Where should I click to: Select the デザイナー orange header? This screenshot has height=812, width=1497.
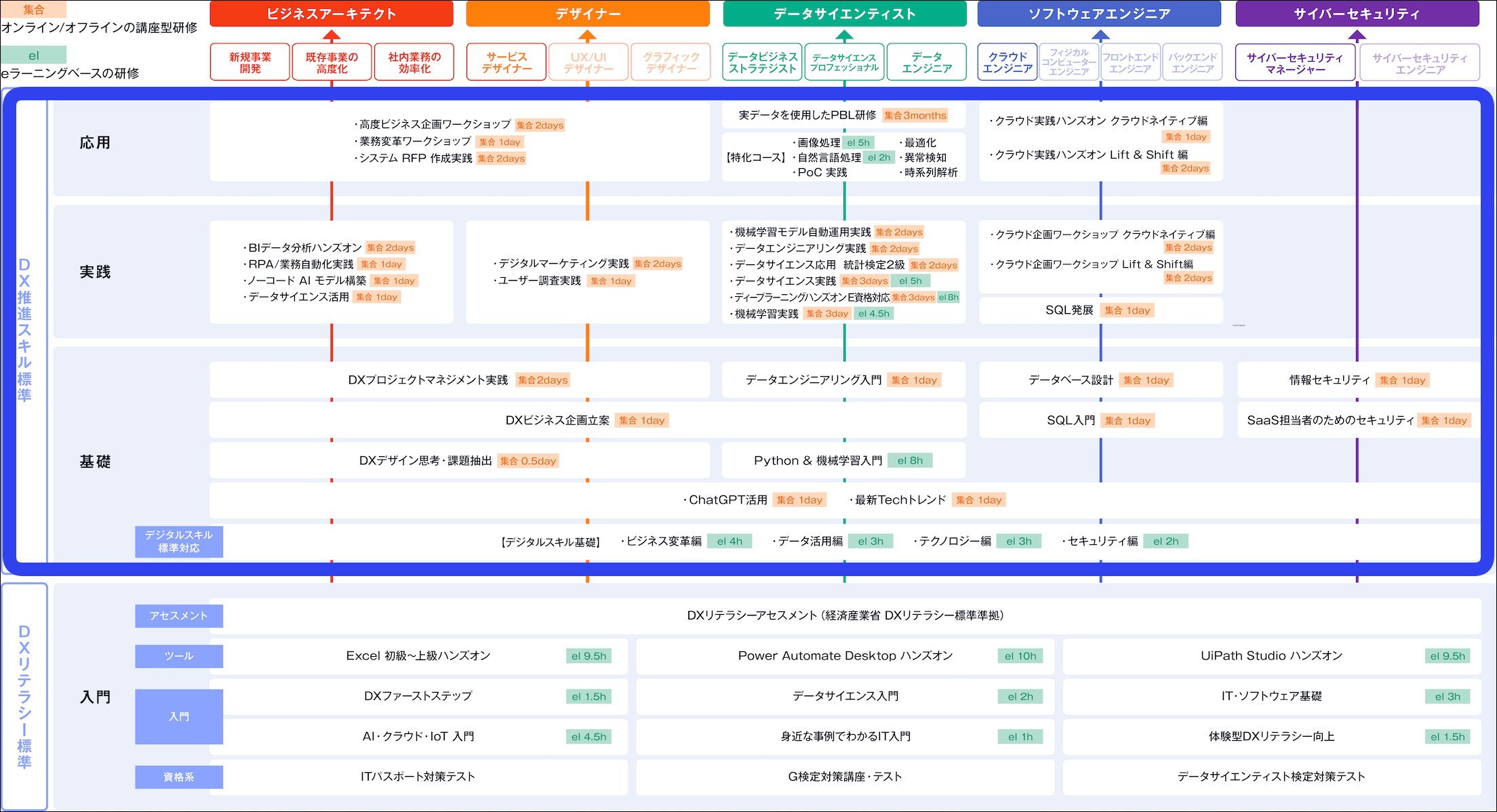click(x=587, y=14)
